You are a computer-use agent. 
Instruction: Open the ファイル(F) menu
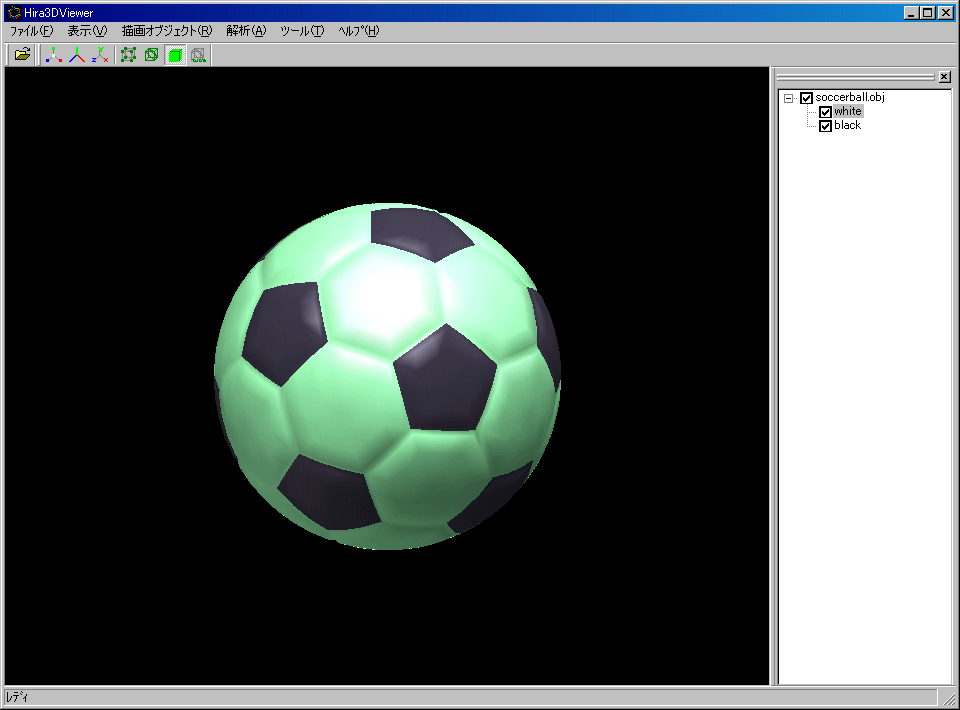[31, 31]
